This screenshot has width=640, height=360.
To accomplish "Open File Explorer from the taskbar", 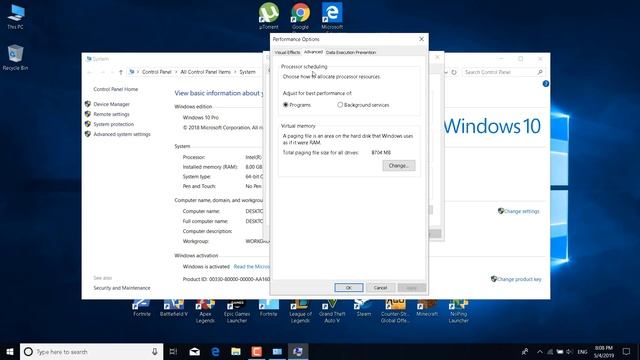I will (236, 351).
